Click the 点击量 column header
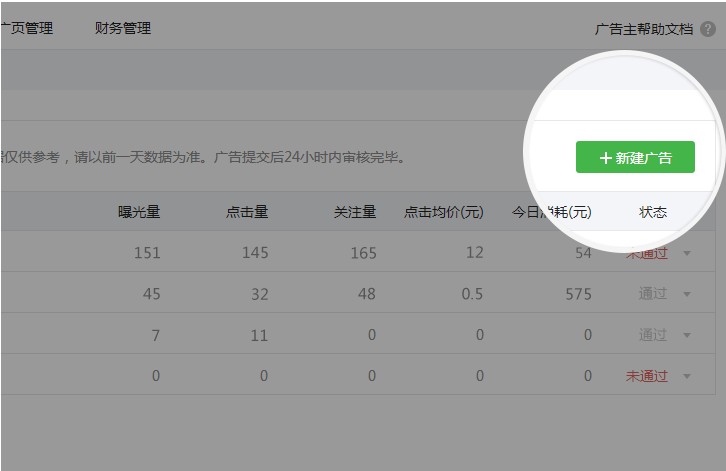 coord(247,212)
